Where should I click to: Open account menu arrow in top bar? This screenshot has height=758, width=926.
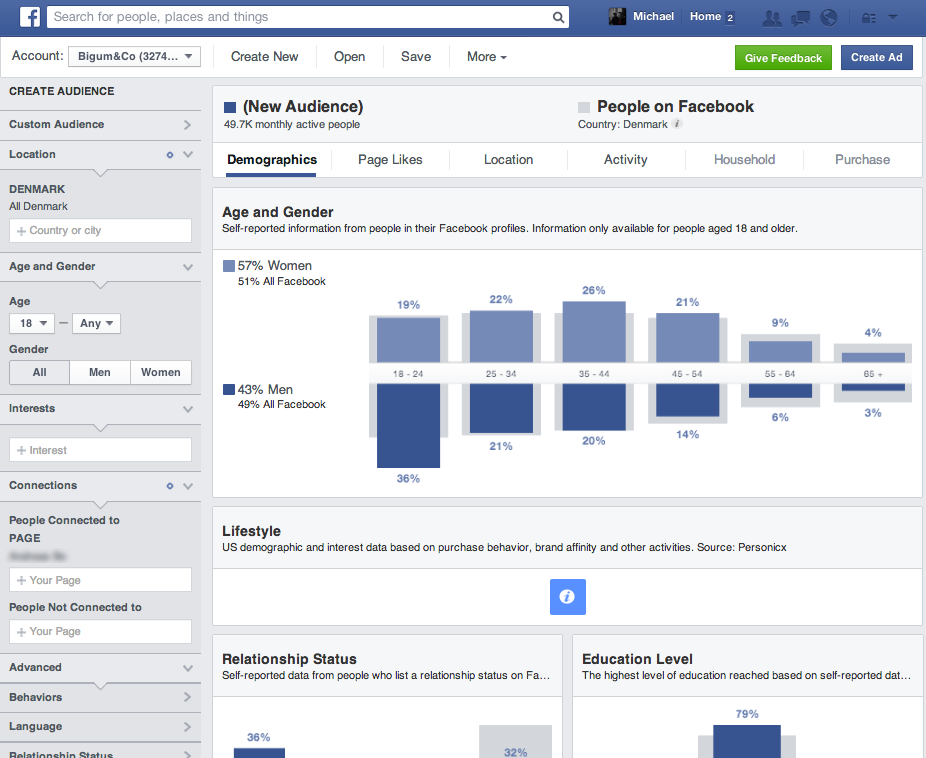(x=893, y=17)
